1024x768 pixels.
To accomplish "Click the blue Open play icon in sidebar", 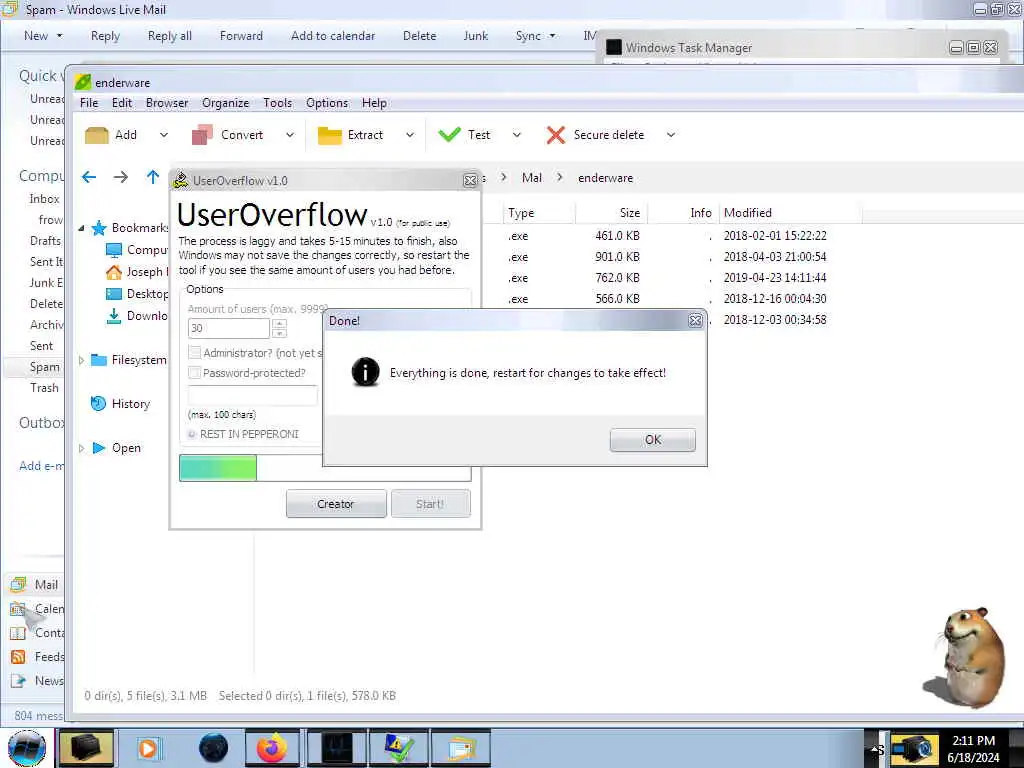I will click(99, 448).
